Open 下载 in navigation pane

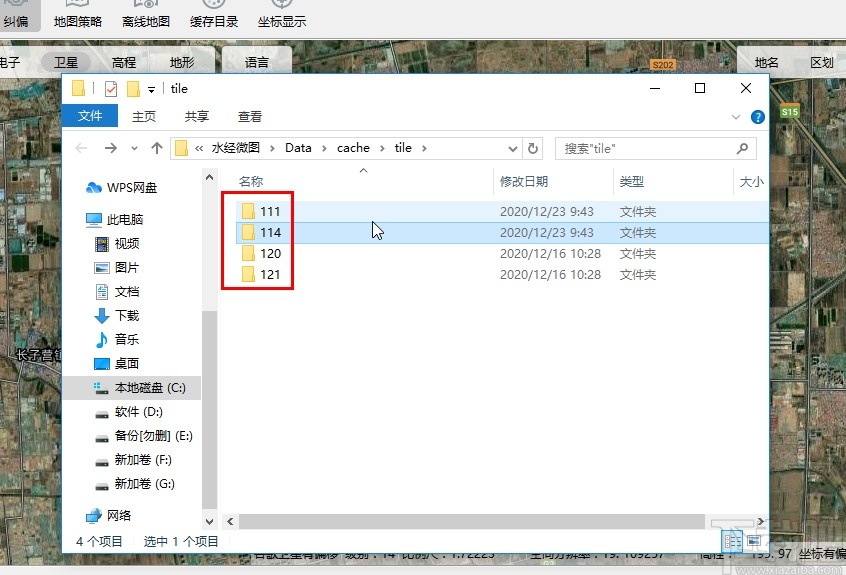117,316
